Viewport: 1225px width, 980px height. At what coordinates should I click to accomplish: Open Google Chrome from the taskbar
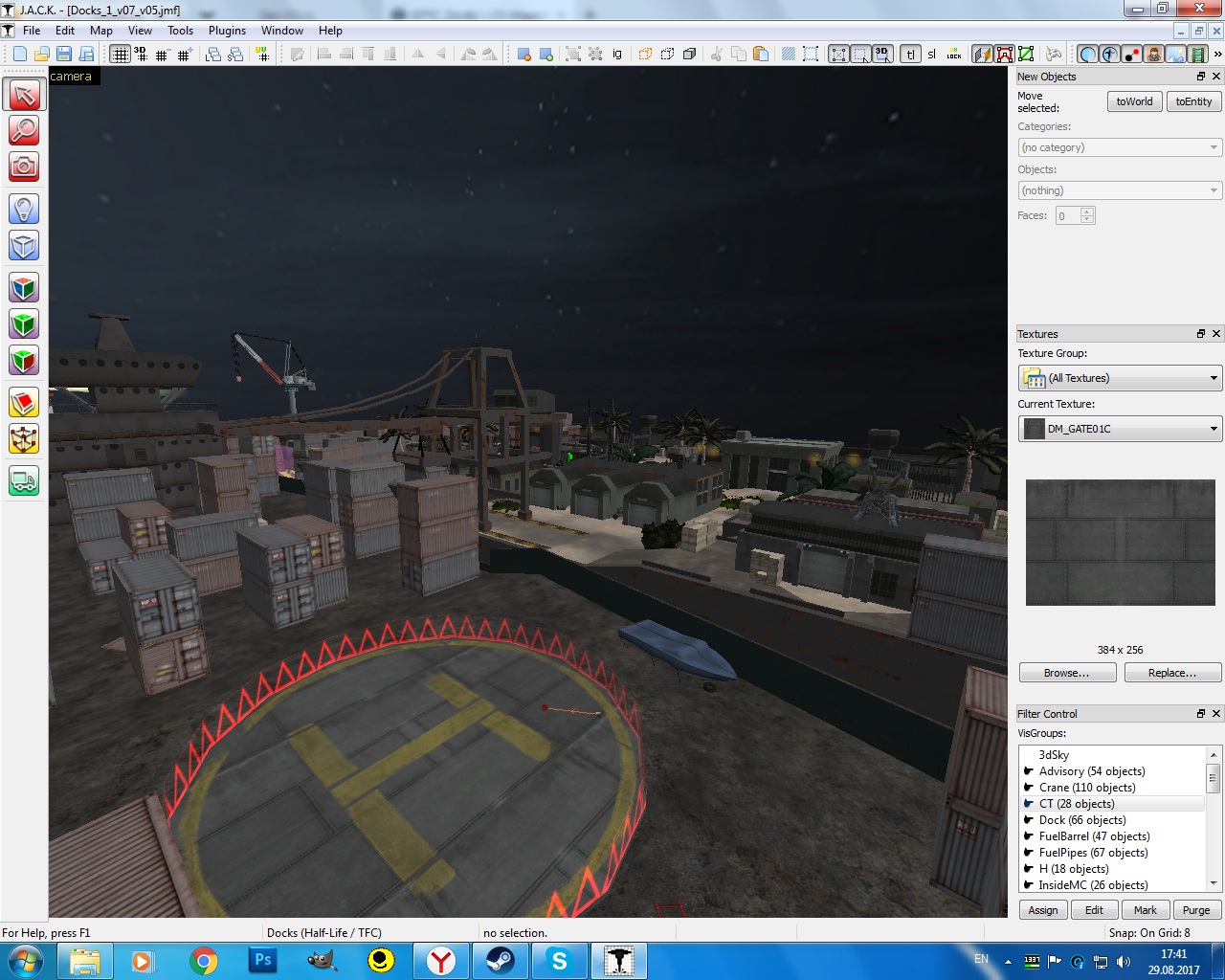click(x=203, y=961)
